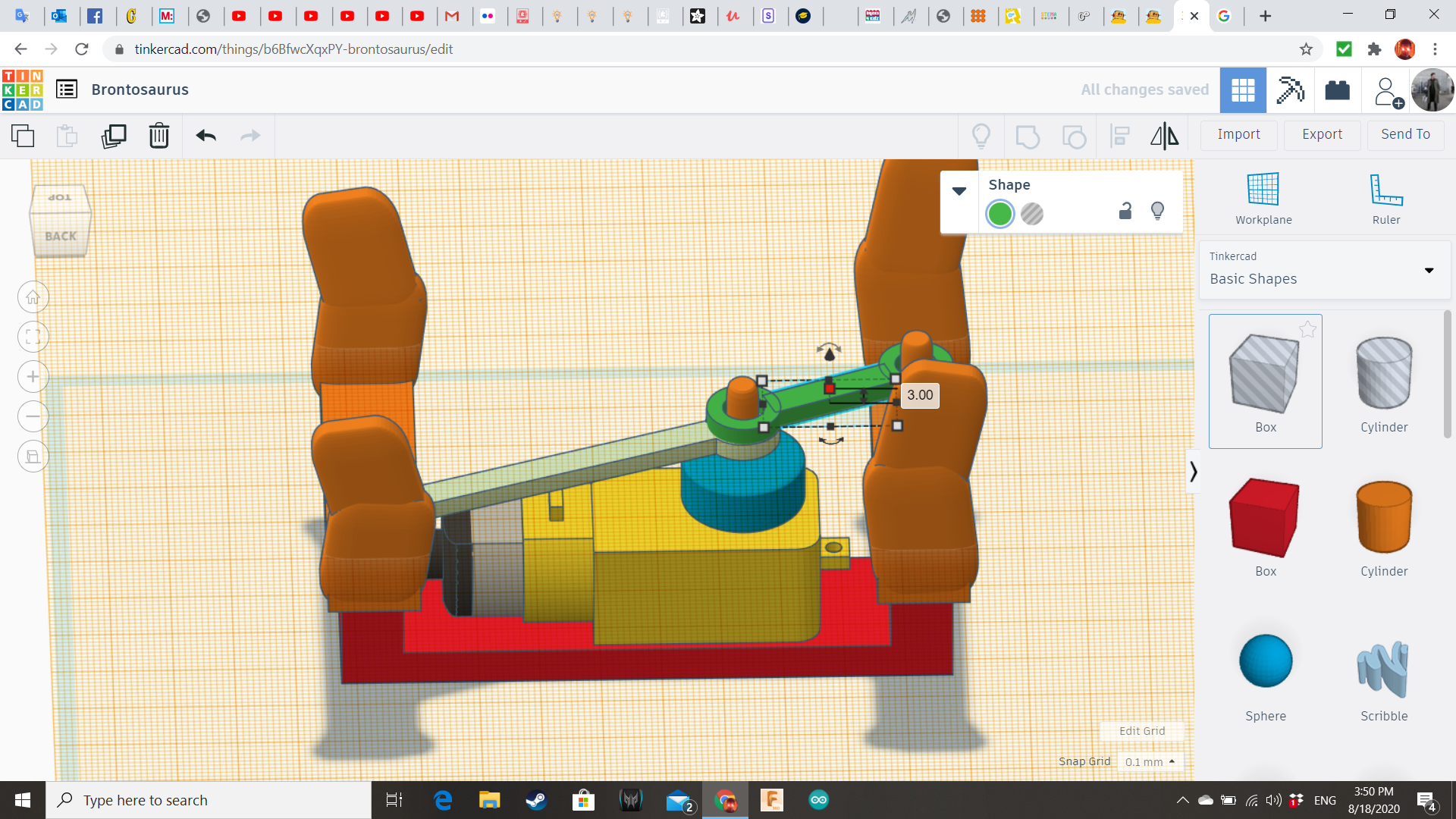Viewport: 1456px width, 819px height.
Task: Toggle shape visibility with the lightbulb icon
Action: point(1157,212)
